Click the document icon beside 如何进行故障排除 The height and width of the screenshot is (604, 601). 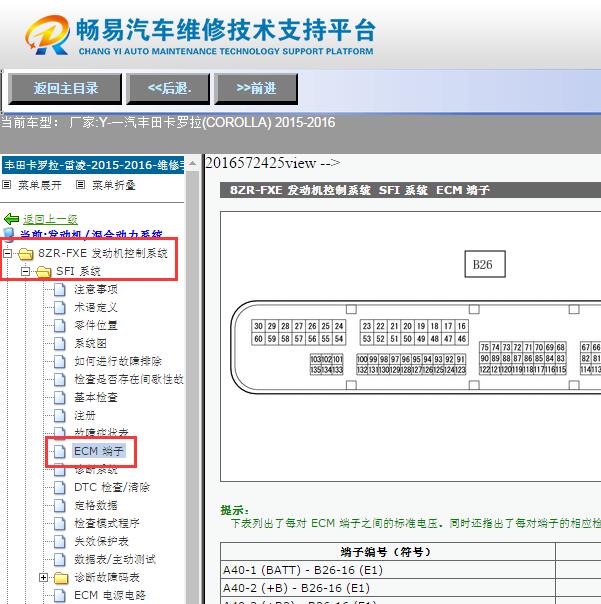[59, 361]
